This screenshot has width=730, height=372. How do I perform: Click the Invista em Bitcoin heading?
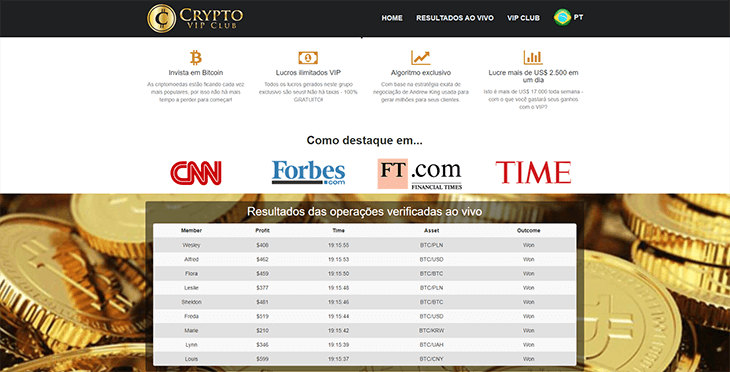[x=196, y=73]
